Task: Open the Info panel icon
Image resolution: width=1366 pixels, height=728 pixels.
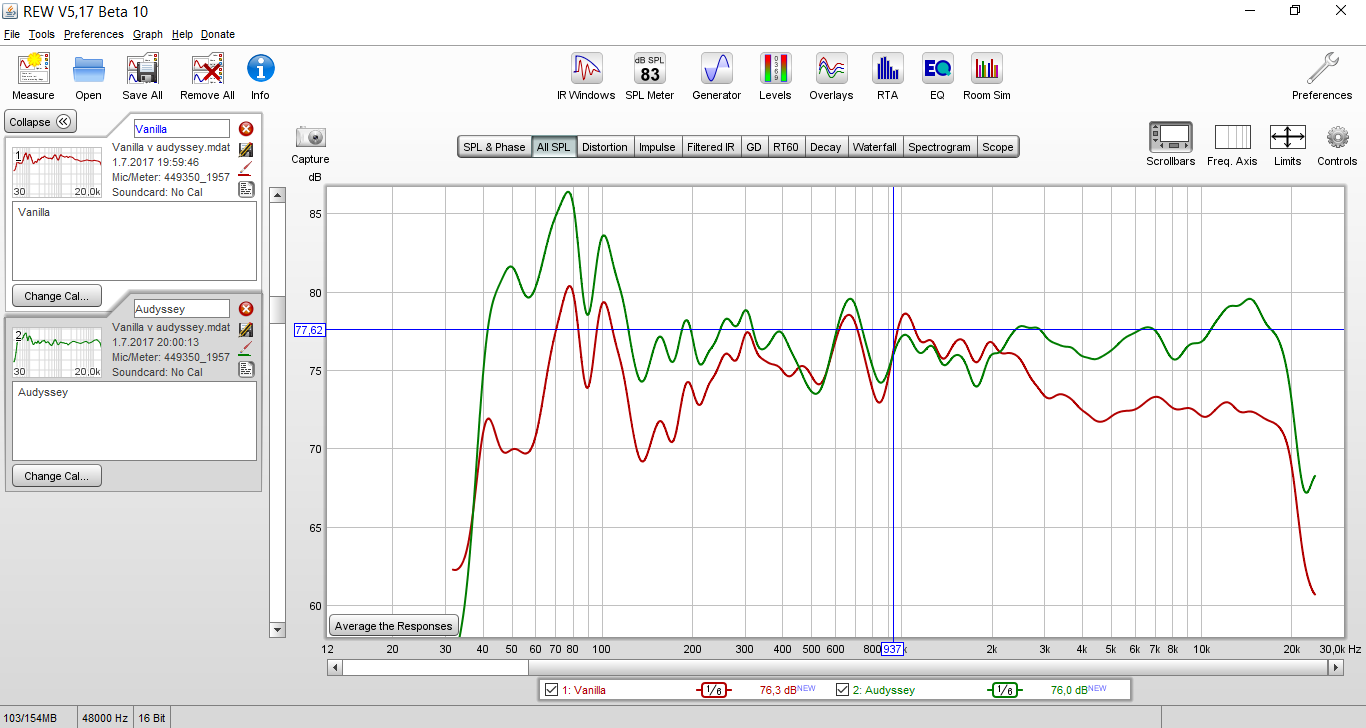Action: click(260, 69)
